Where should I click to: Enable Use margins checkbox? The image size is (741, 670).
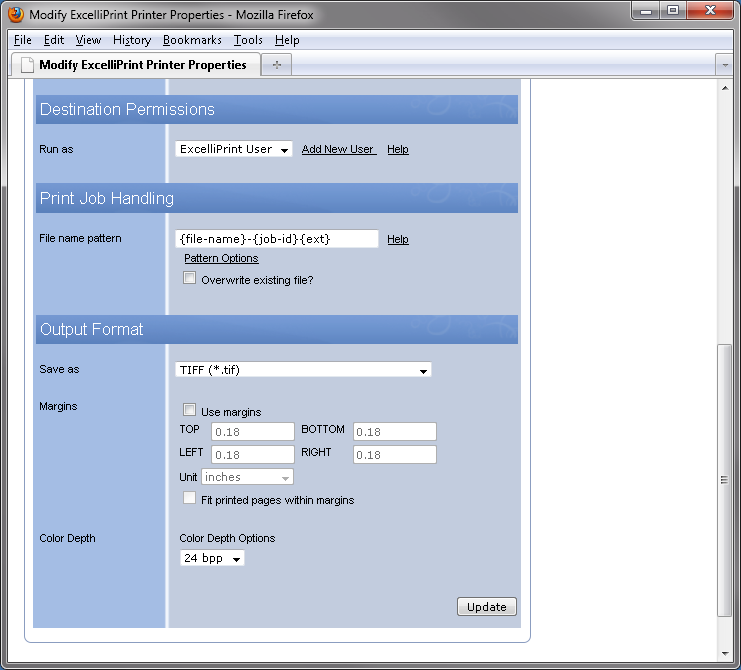click(x=189, y=409)
